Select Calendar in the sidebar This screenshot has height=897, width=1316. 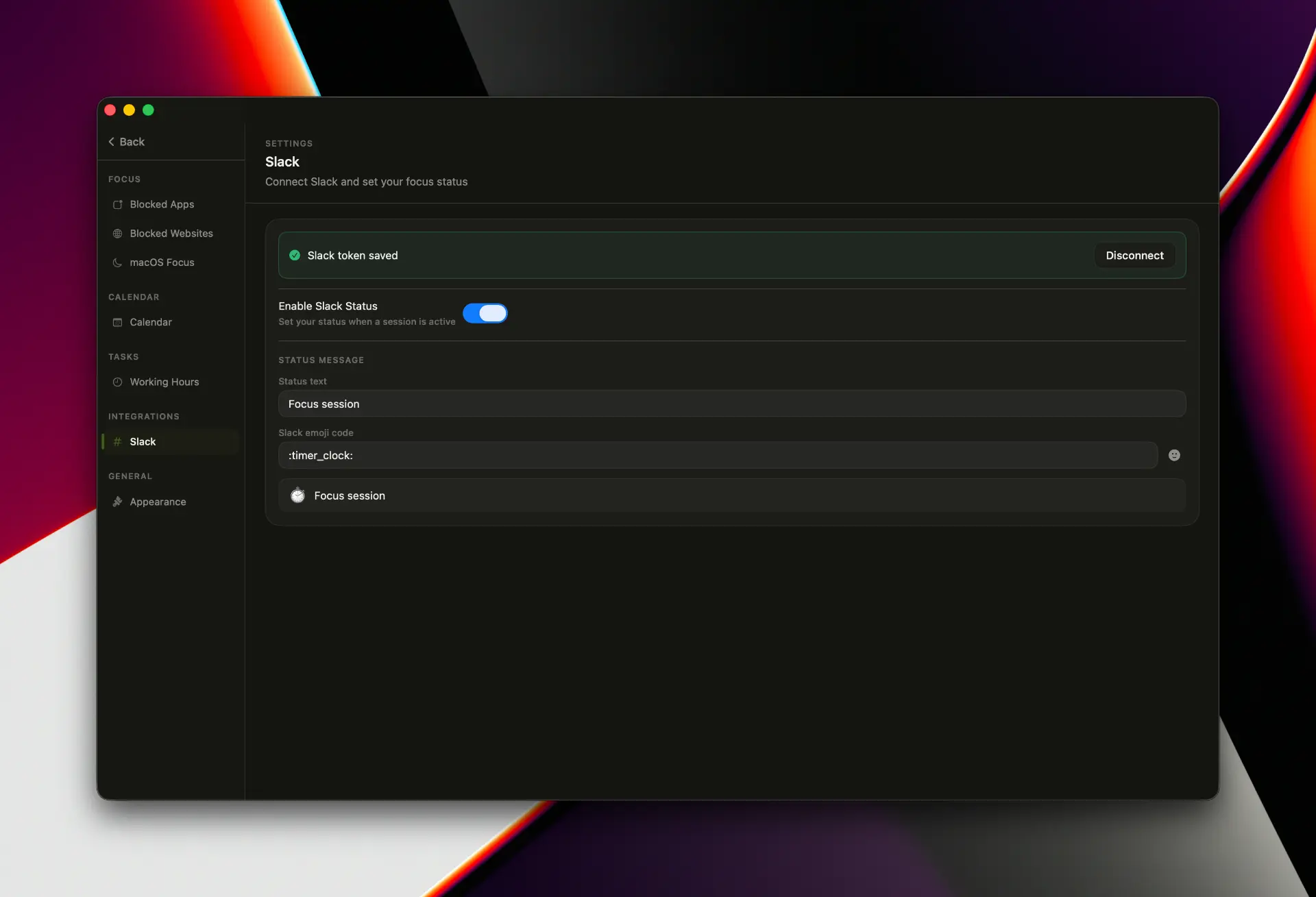pos(171,322)
